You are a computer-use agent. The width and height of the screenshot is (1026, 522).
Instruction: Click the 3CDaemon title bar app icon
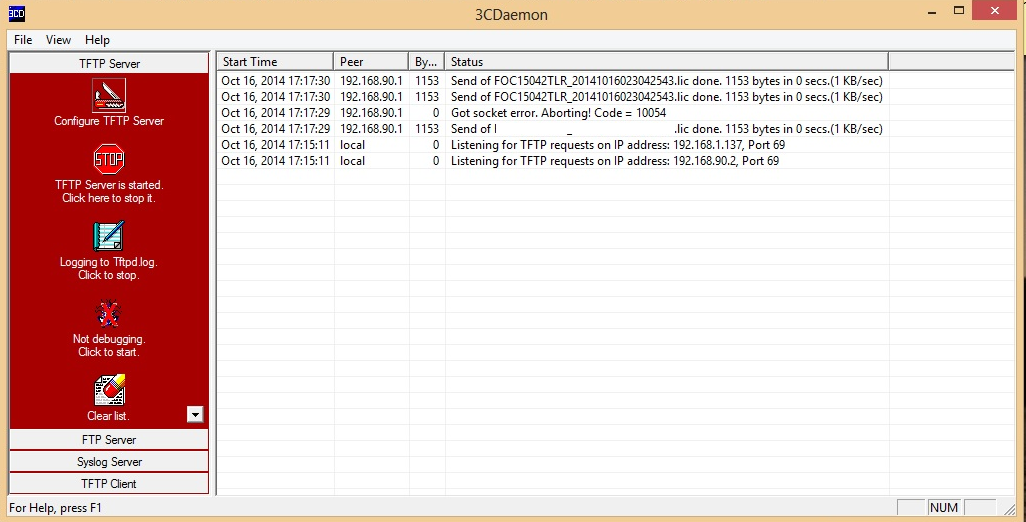[x=16, y=13]
